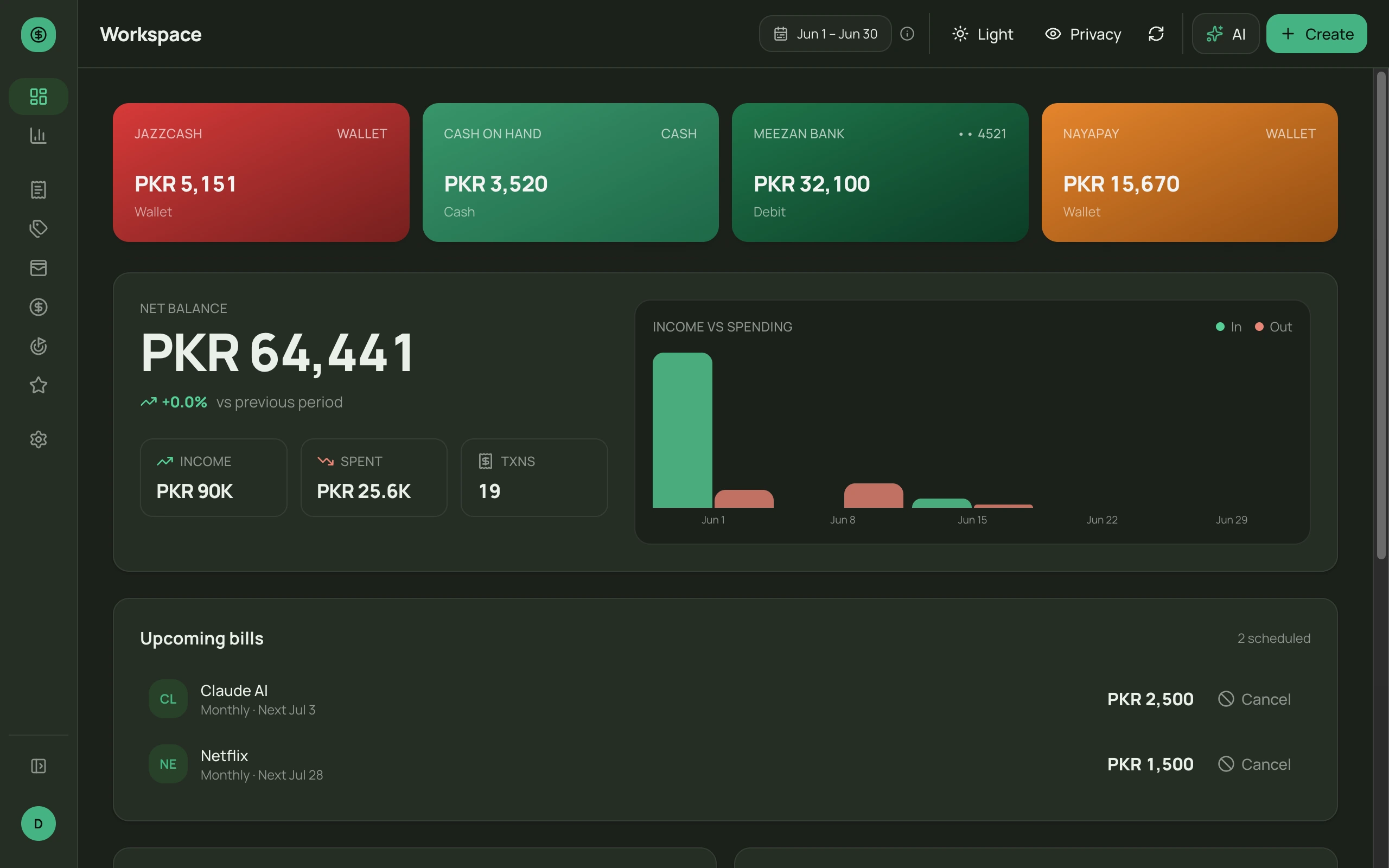The width and height of the screenshot is (1389, 868).
Task: Open the NayaPay wallet card
Action: (1189, 172)
